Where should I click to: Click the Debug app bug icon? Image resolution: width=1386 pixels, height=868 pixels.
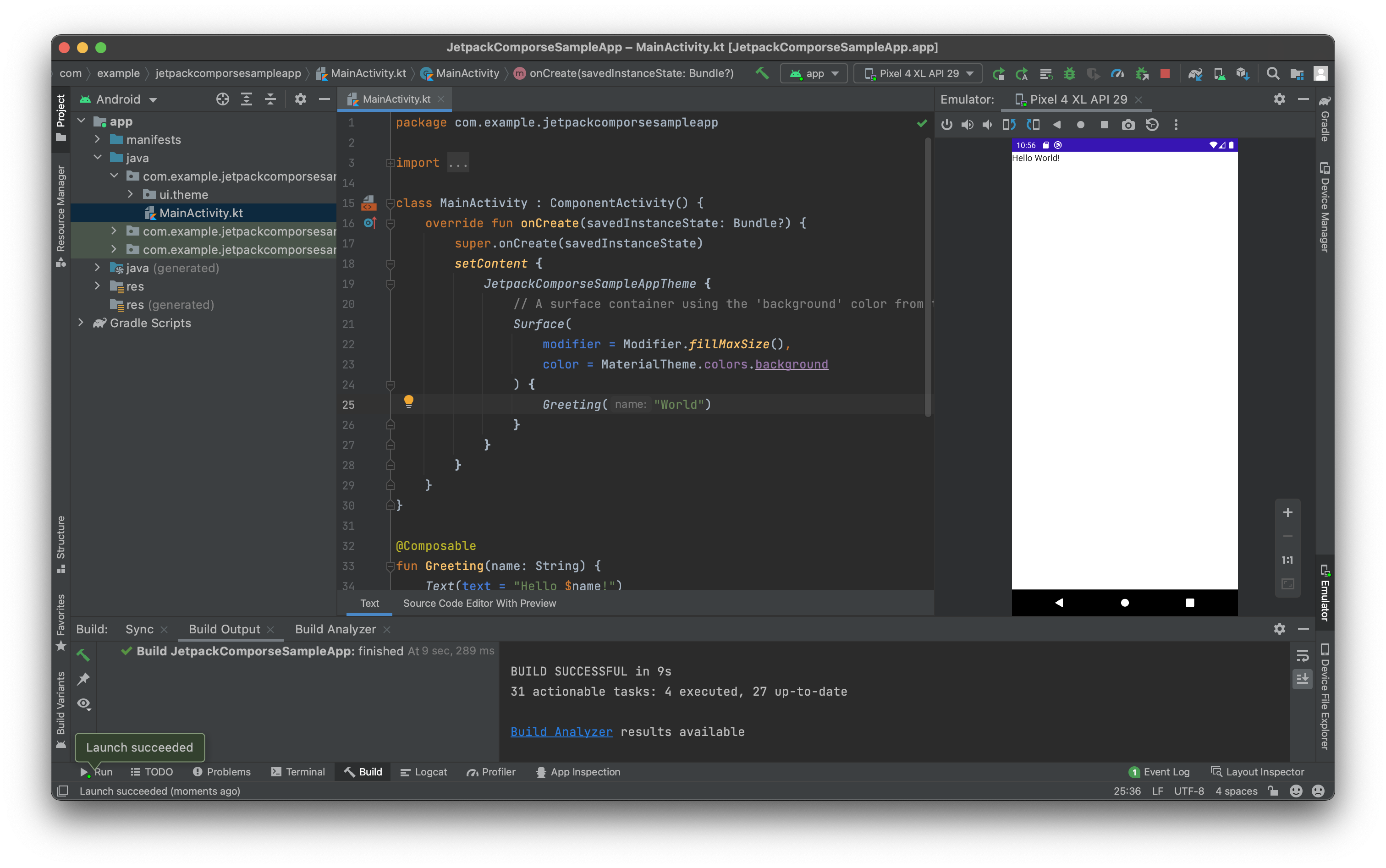click(x=1070, y=73)
